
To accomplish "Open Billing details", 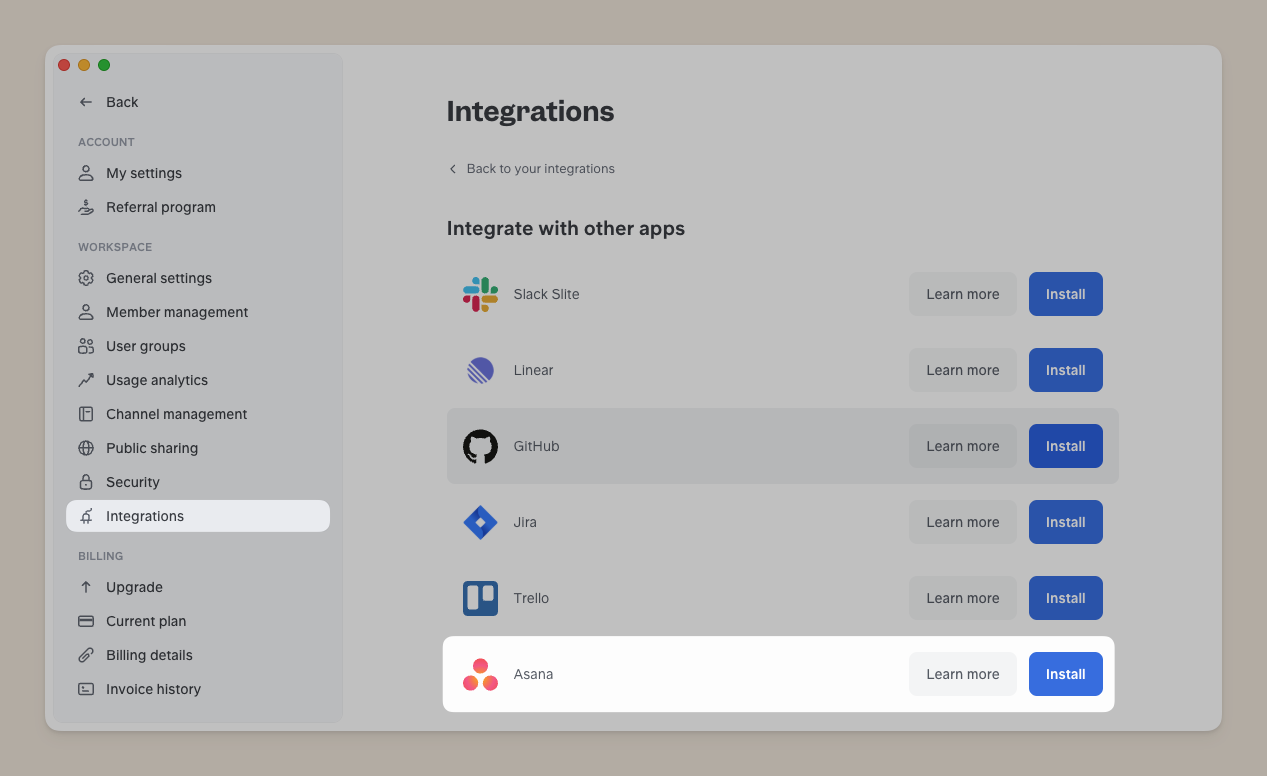I will (x=198, y=655).
